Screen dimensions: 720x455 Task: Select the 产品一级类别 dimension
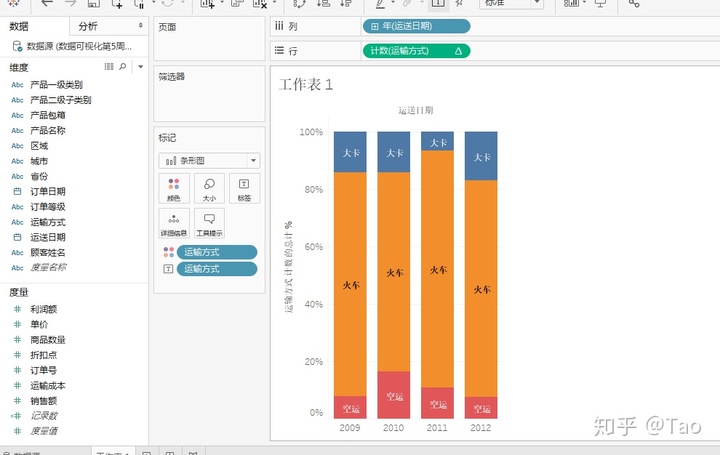[x=56, y=84]
